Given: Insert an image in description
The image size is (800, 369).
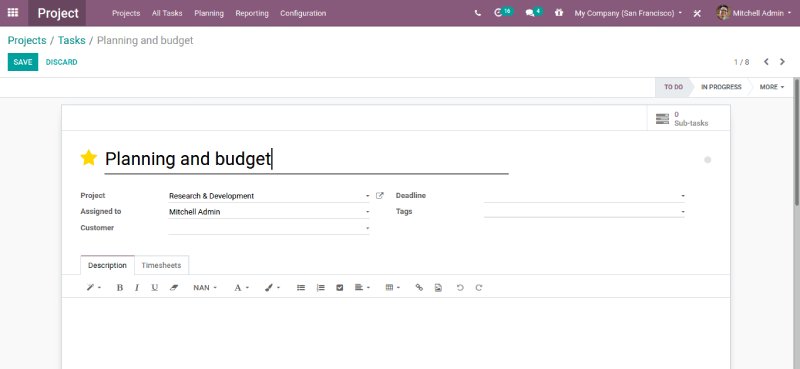Looking at the screenshot, I should tap(438, 287).
